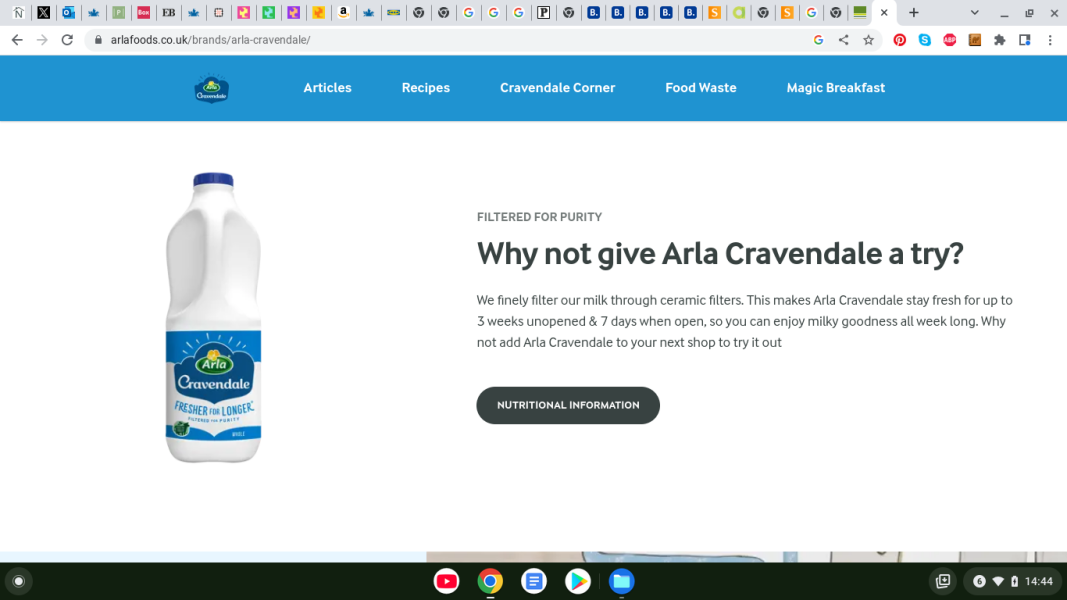Open the Adblock Plus extension

point(950,40)
